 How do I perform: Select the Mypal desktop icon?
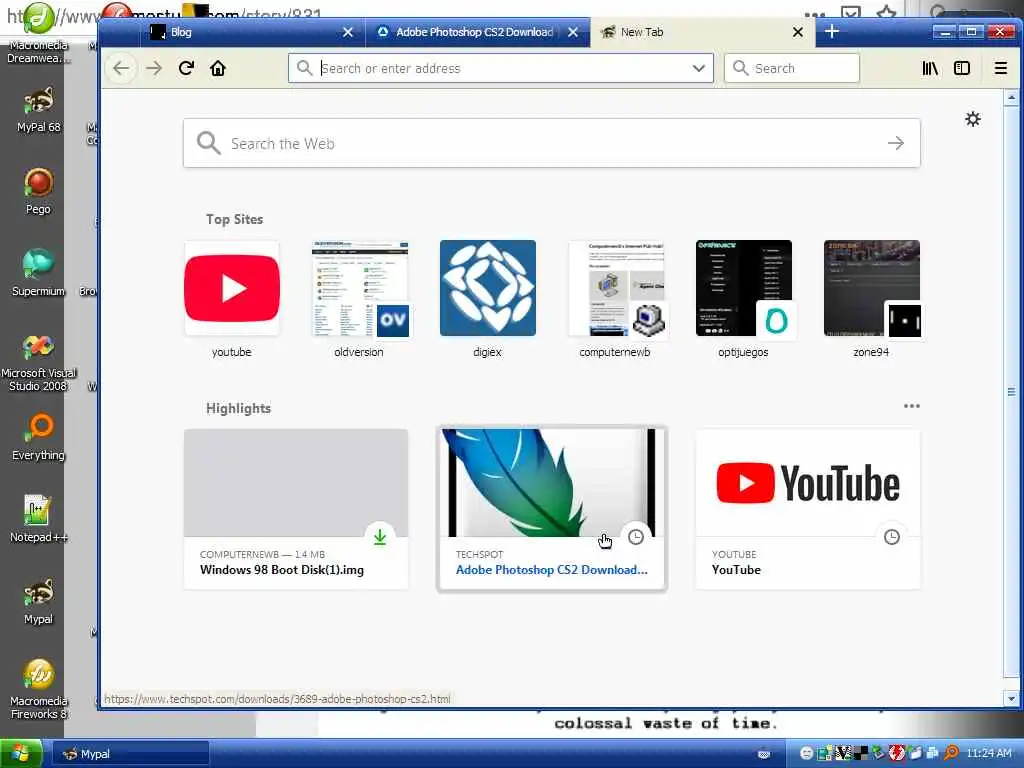(x=39, y=601)
